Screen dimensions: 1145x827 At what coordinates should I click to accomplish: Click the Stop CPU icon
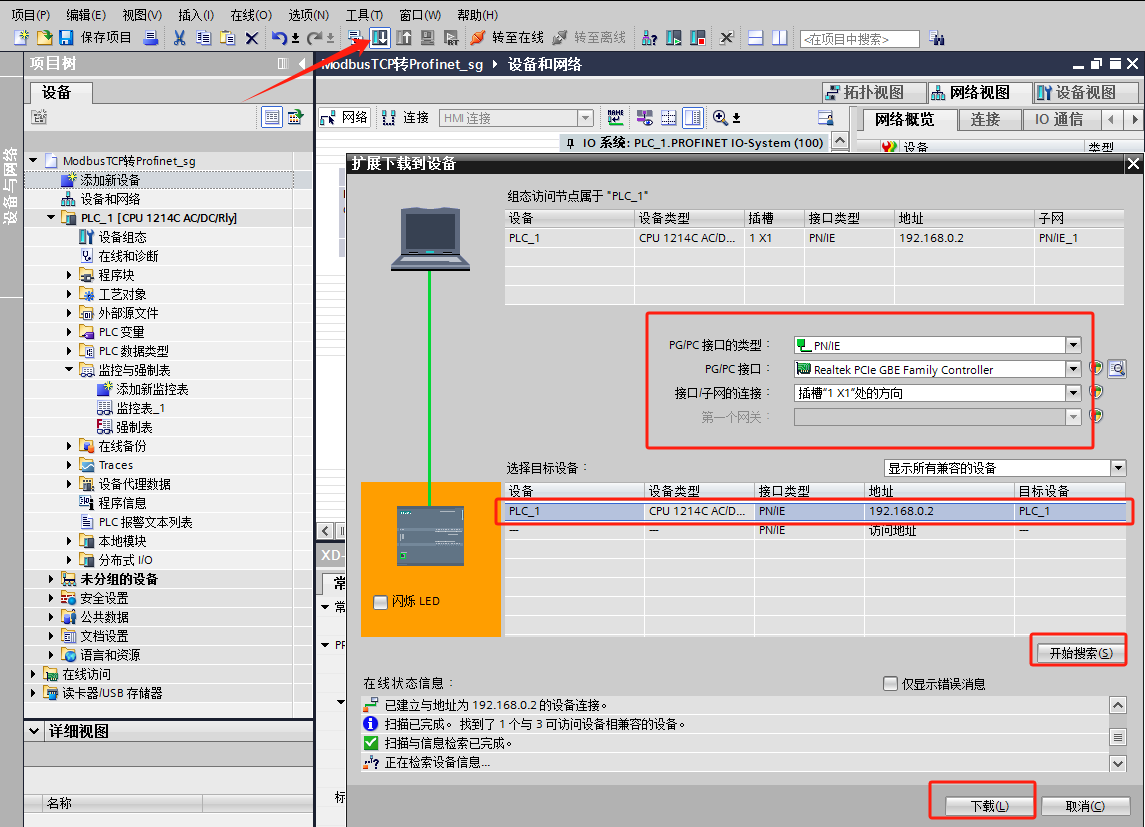point(697,38)
